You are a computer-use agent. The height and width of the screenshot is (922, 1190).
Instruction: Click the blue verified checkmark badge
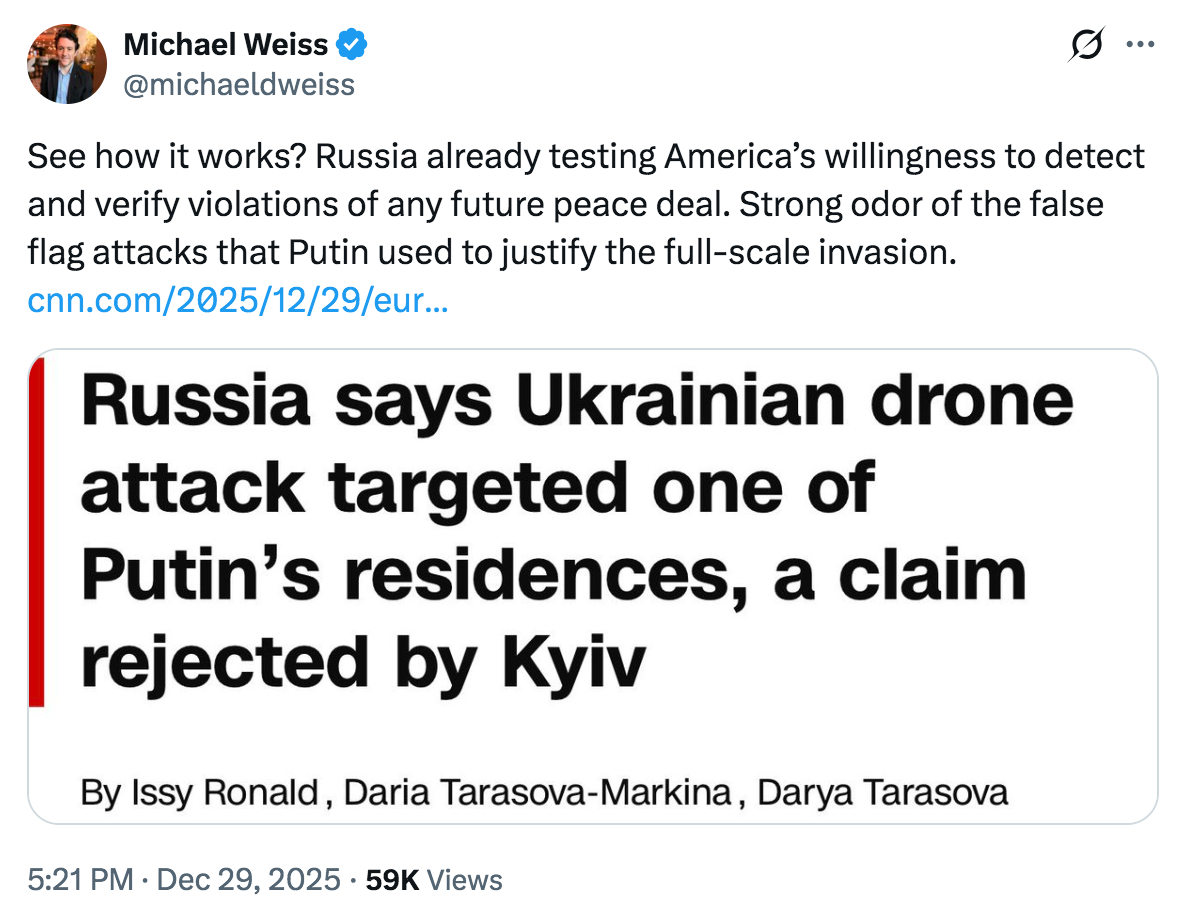[x=351, y=44]
